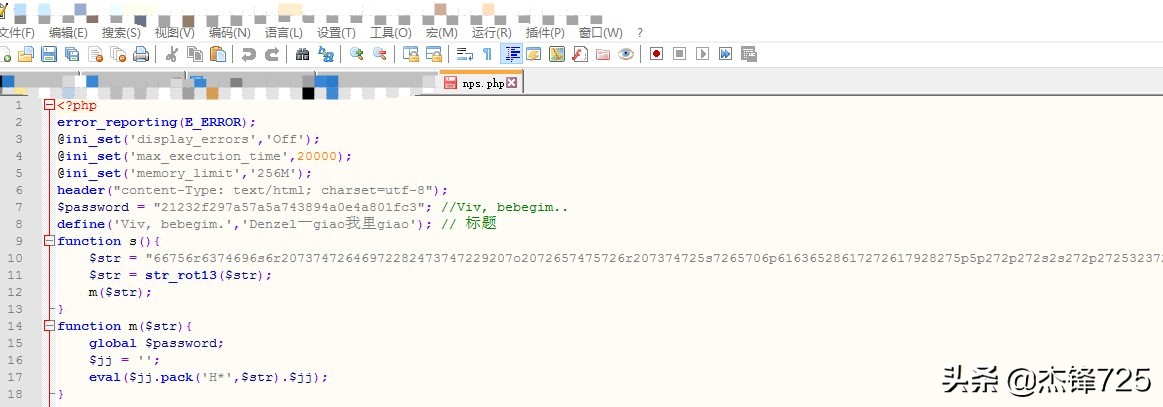Click line number 10 in the margin
Viewport: 1163px width, 407px height.
[16, 258]
